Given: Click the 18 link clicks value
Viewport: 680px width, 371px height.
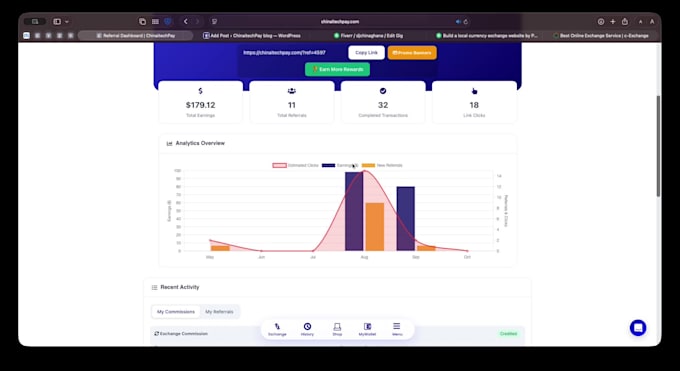Looking at the screenshot, I should 474,105.
